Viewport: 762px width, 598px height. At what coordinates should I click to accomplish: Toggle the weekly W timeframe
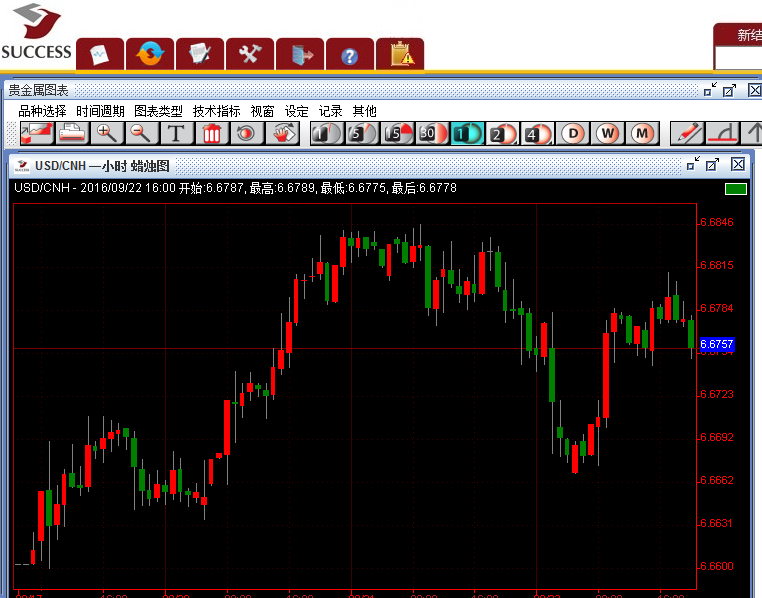pos(608,133)
